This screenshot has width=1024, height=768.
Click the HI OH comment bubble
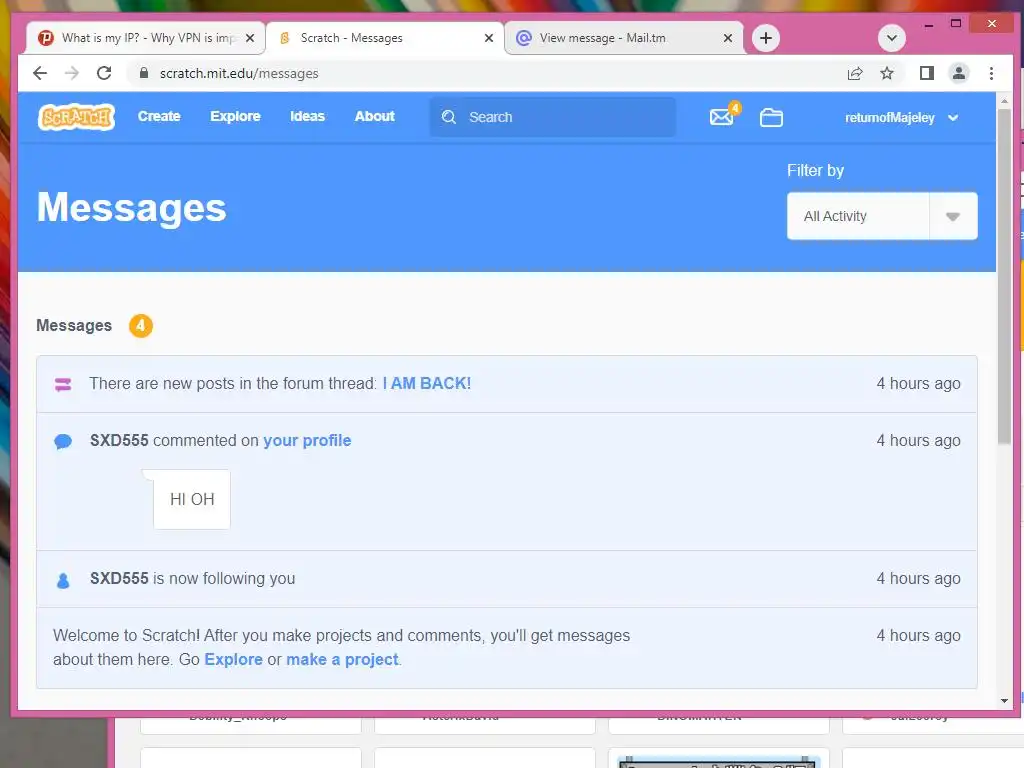pos(192,499)
